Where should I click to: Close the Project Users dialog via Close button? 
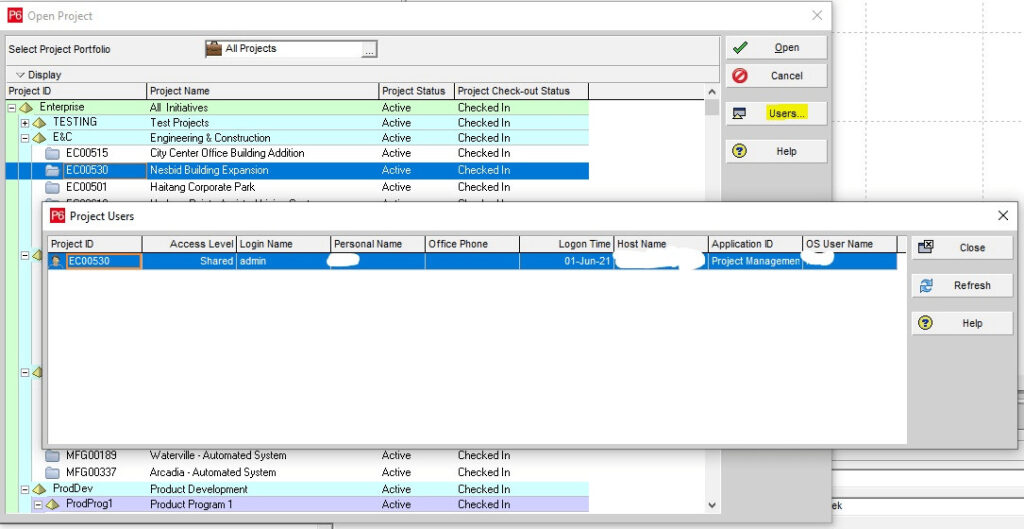pos(962,248)
